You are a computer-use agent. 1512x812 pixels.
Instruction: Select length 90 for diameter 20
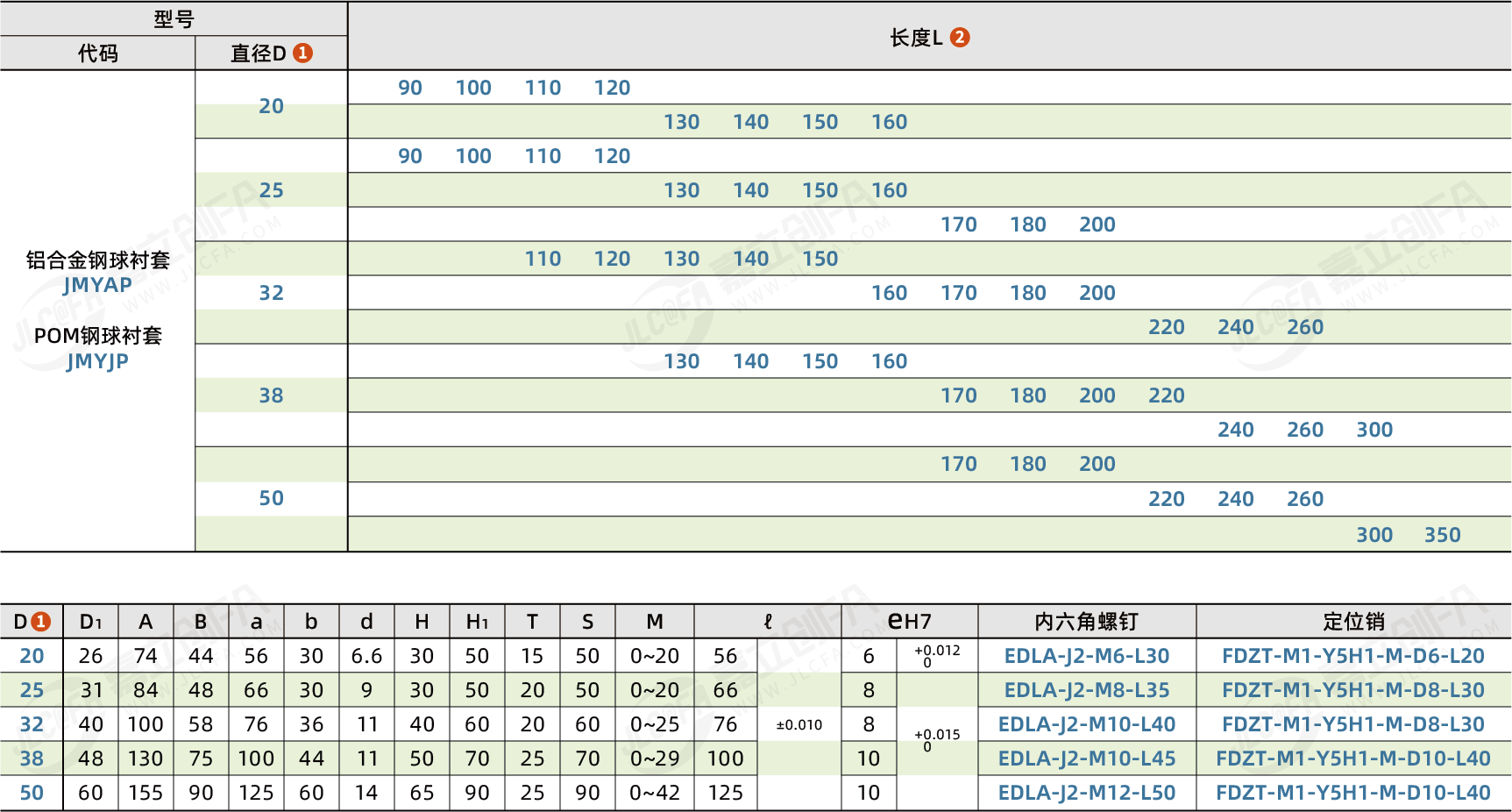pyautogui.click(x=408, y=87)
